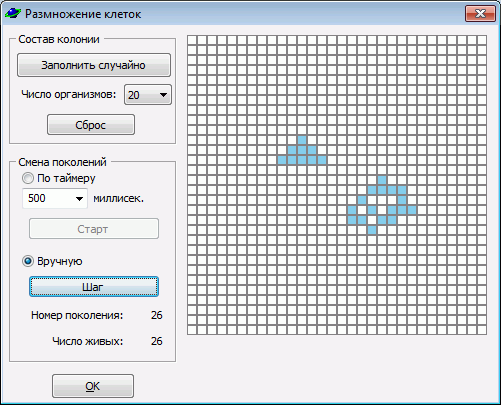Click rightmost blue cell of right cluster
The width and height of the screenshot is (501, 405).
point(412,210)
